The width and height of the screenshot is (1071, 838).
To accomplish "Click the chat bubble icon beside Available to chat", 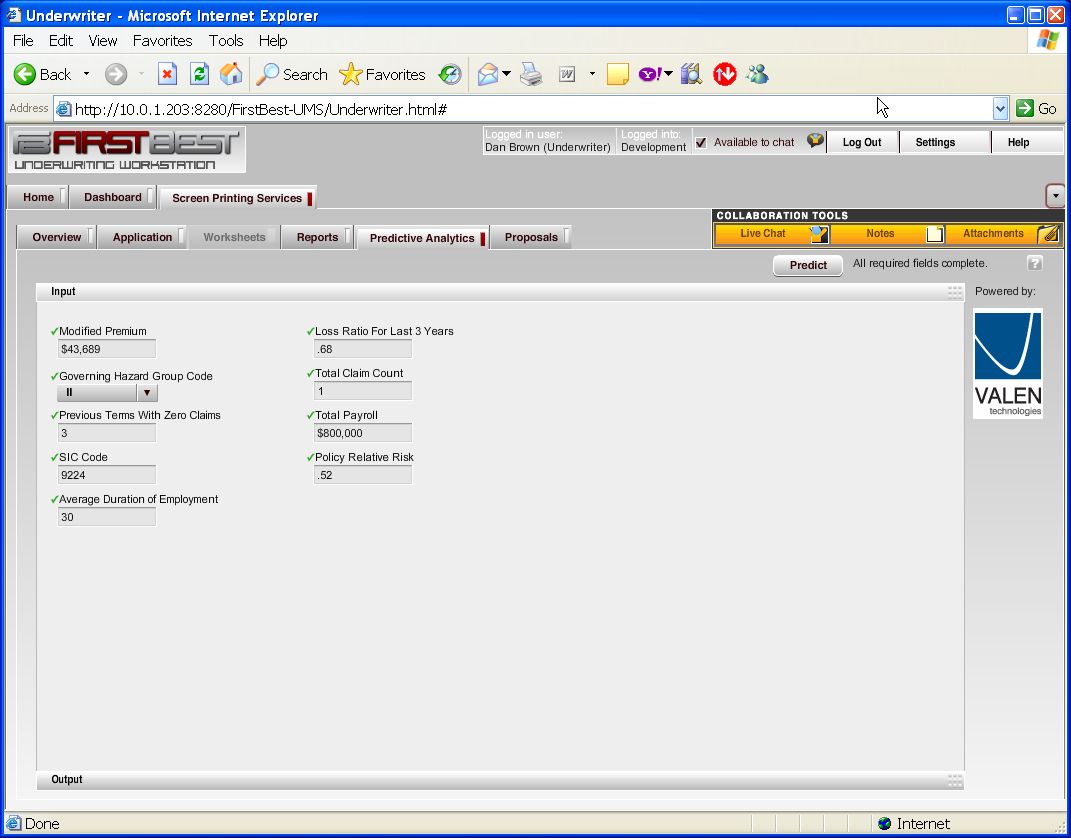I will click(815, 141).
